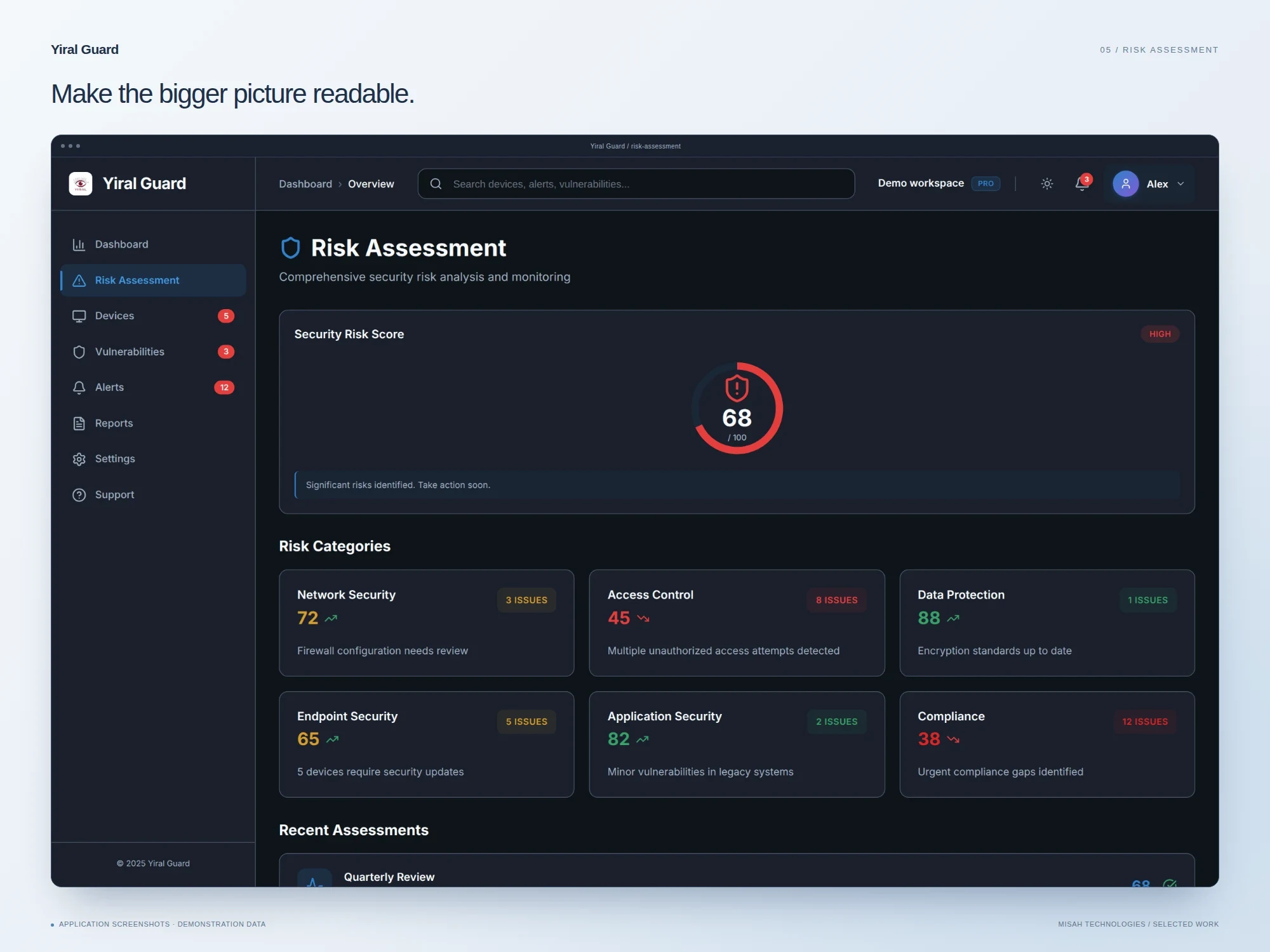1270x952 pixels.
Task: Select Risk Assessment in the sidebar
Action: point(153,281)
